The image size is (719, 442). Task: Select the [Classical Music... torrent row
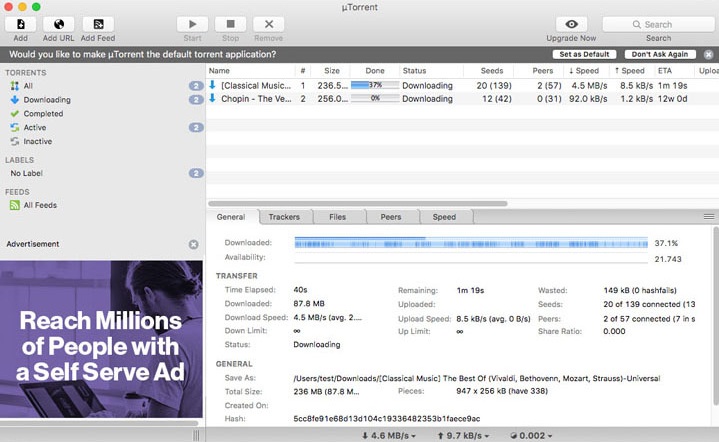coord(462,85)
